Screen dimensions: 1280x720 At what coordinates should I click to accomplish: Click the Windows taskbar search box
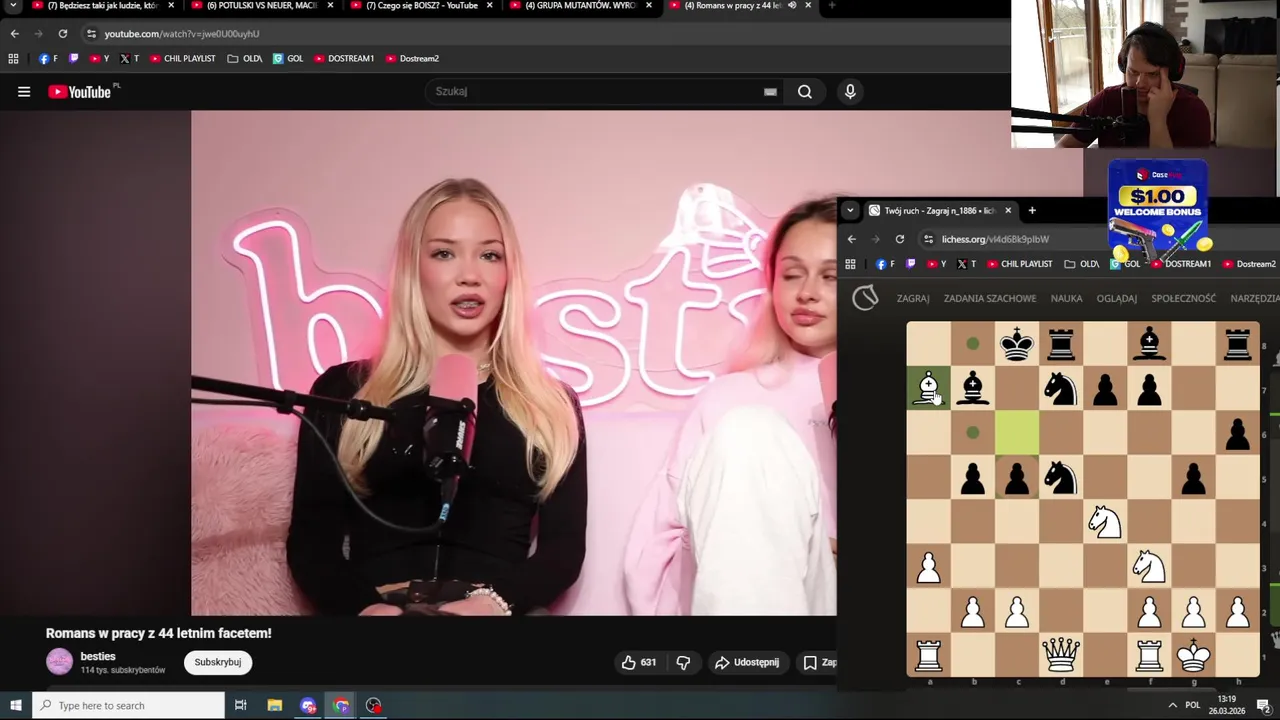[x=128, y=706]
